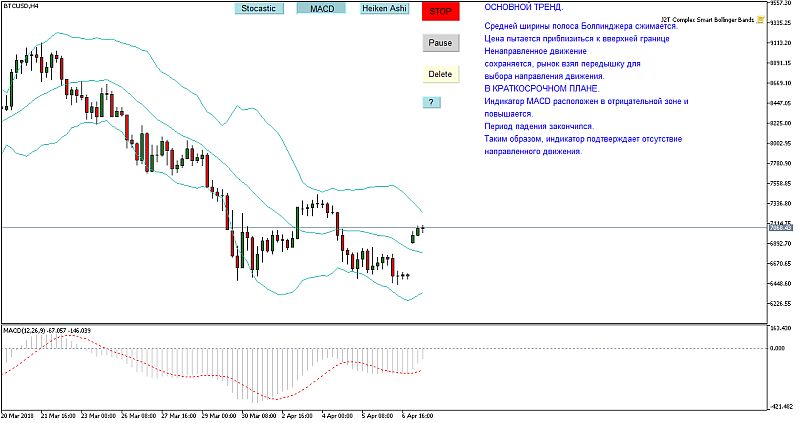Image resolution: width=800 pixels, height=423 pixels.
Task: Switch to the MACD indicator button
Action: point(322,9)
